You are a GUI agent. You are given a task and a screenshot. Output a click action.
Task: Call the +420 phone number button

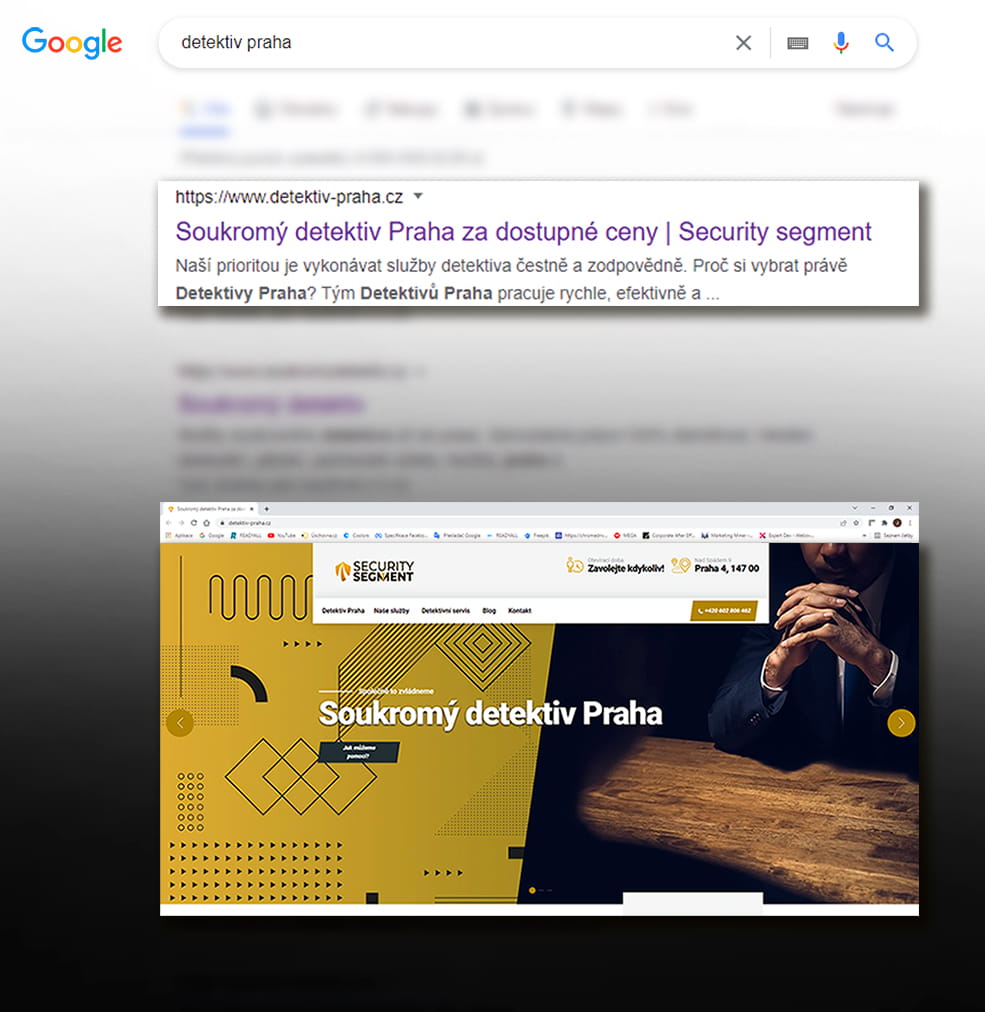click(x=724, y=611)
